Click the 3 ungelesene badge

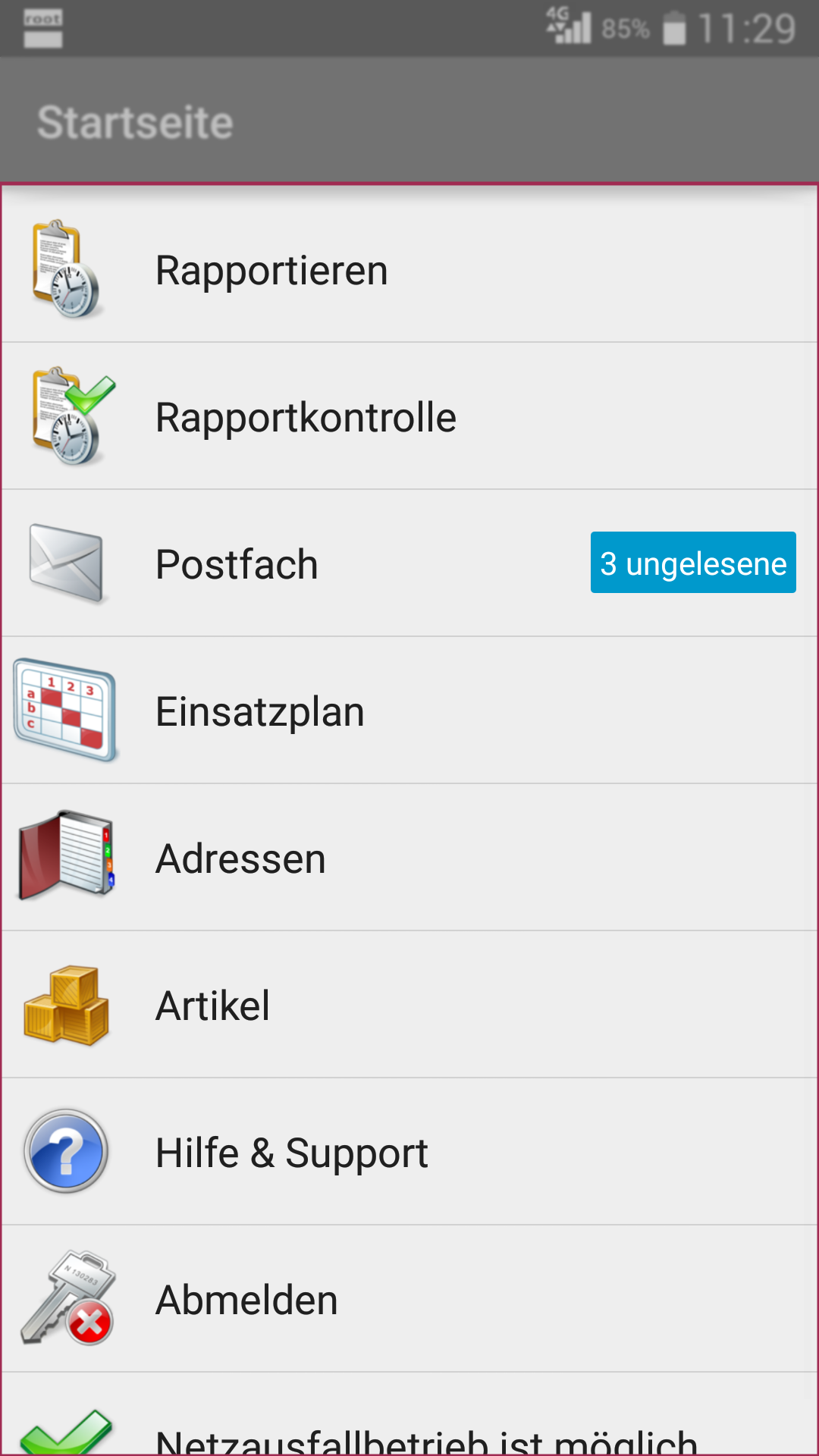(x=693, y=563)
